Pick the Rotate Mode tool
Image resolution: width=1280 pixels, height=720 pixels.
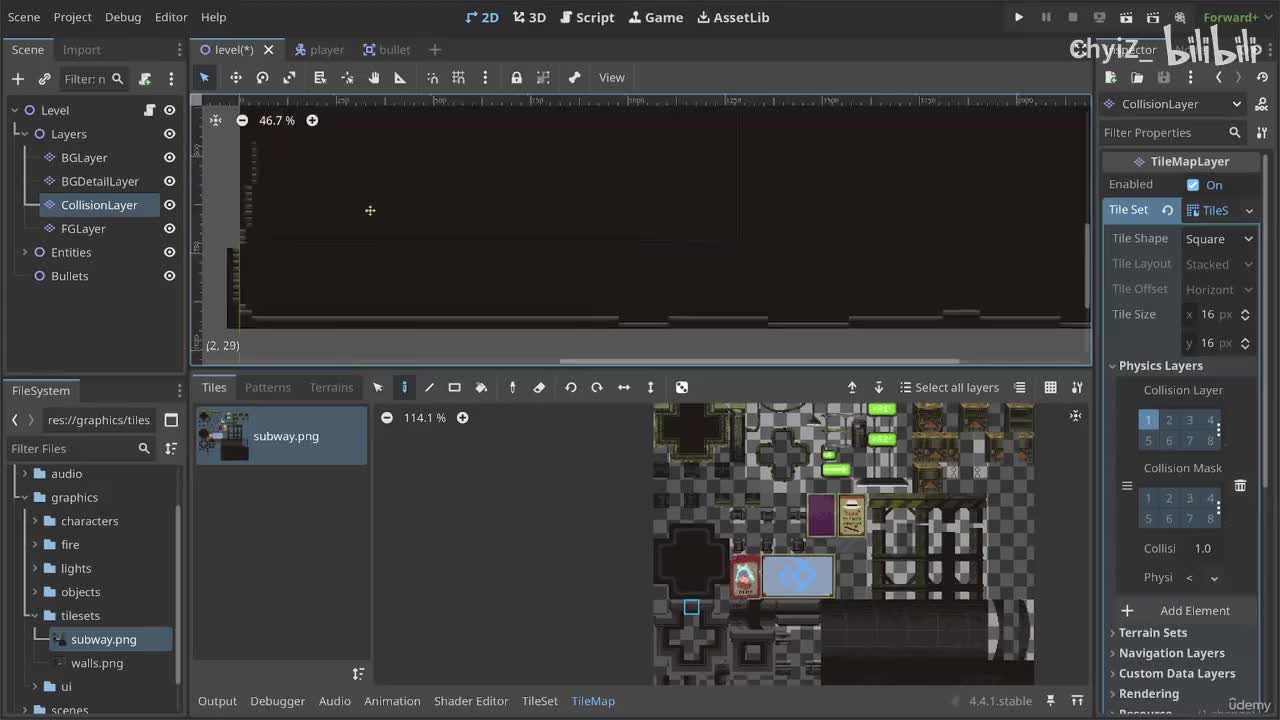point(262,78)
